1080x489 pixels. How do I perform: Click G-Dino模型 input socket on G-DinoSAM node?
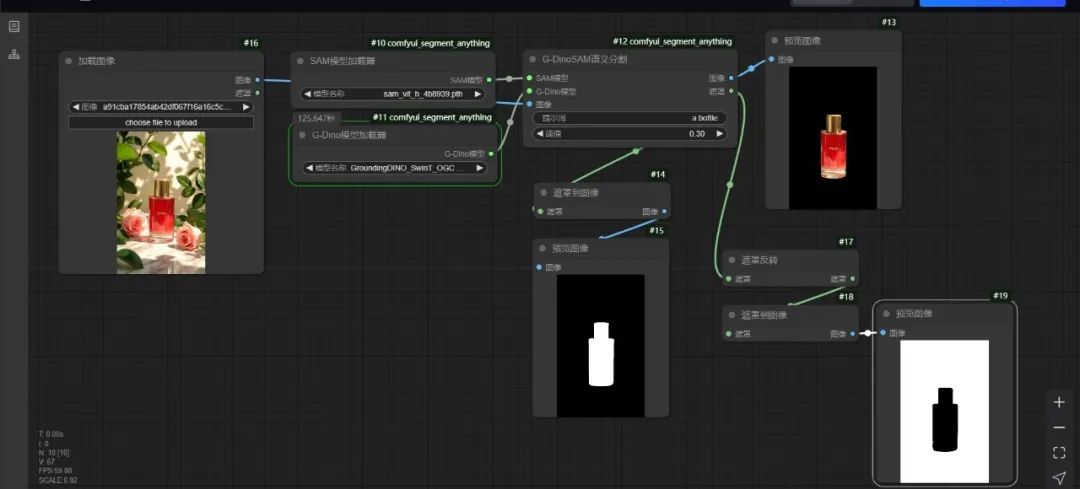coord(529,91)
